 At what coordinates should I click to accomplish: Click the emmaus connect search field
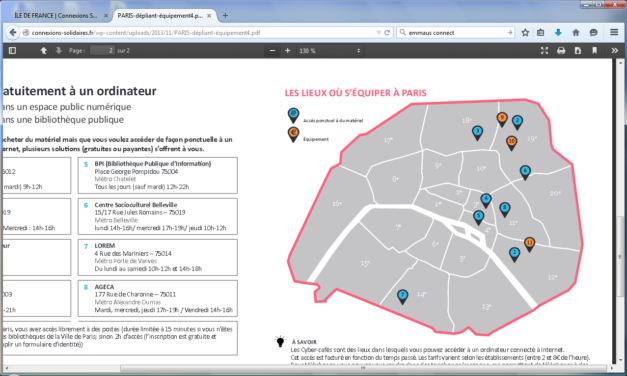(x=456, y=33)
